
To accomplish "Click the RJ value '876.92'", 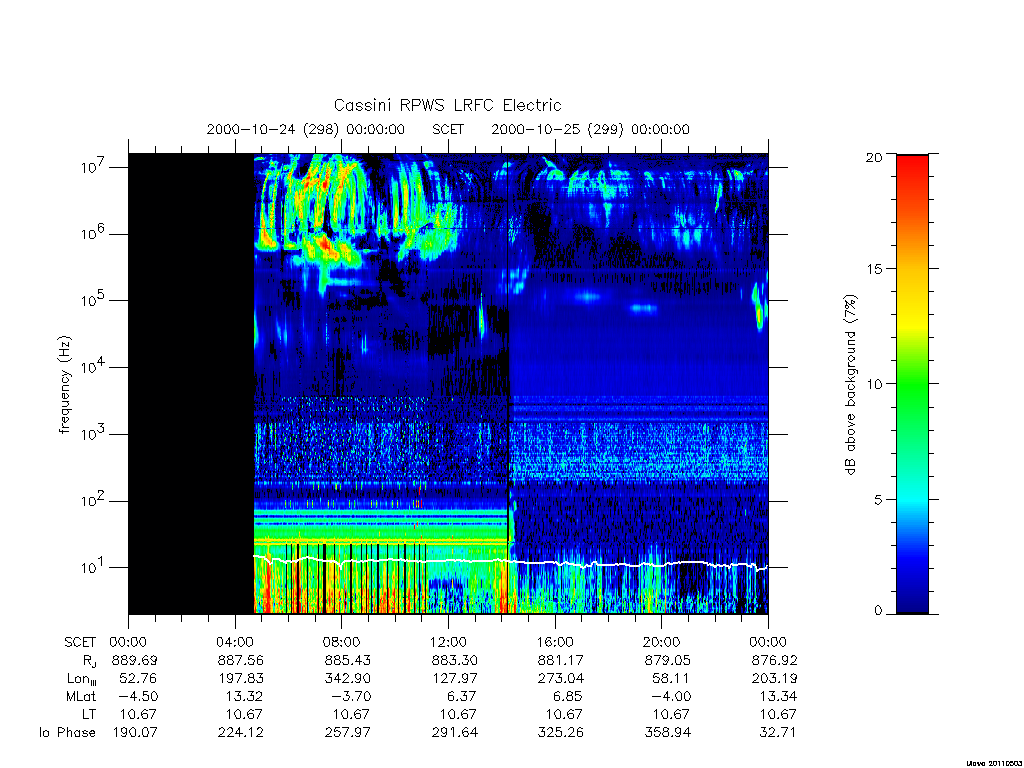I will pos(775,660).
